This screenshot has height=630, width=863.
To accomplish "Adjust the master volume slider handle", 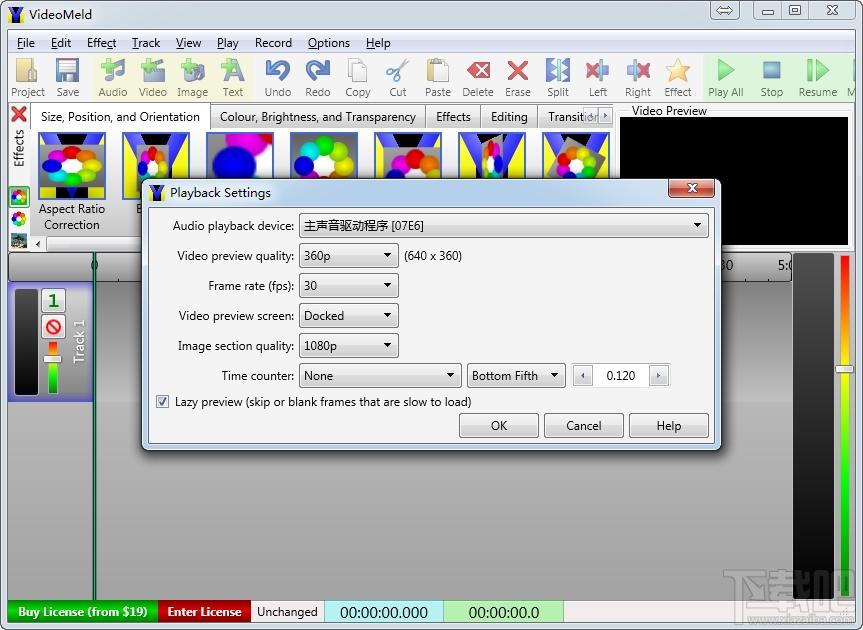I will point(844,369).
